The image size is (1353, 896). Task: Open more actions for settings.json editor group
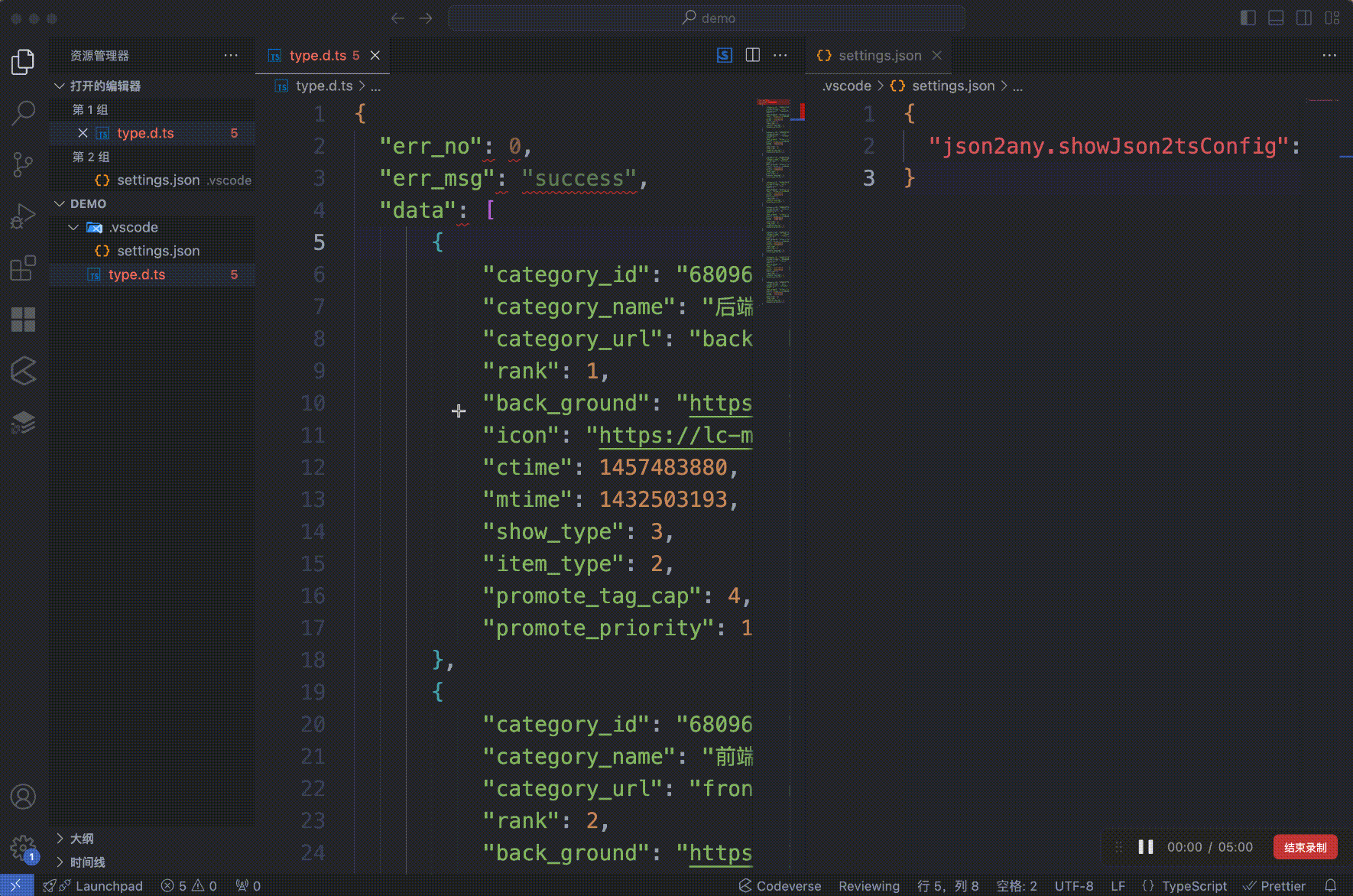pos(1329,55)
